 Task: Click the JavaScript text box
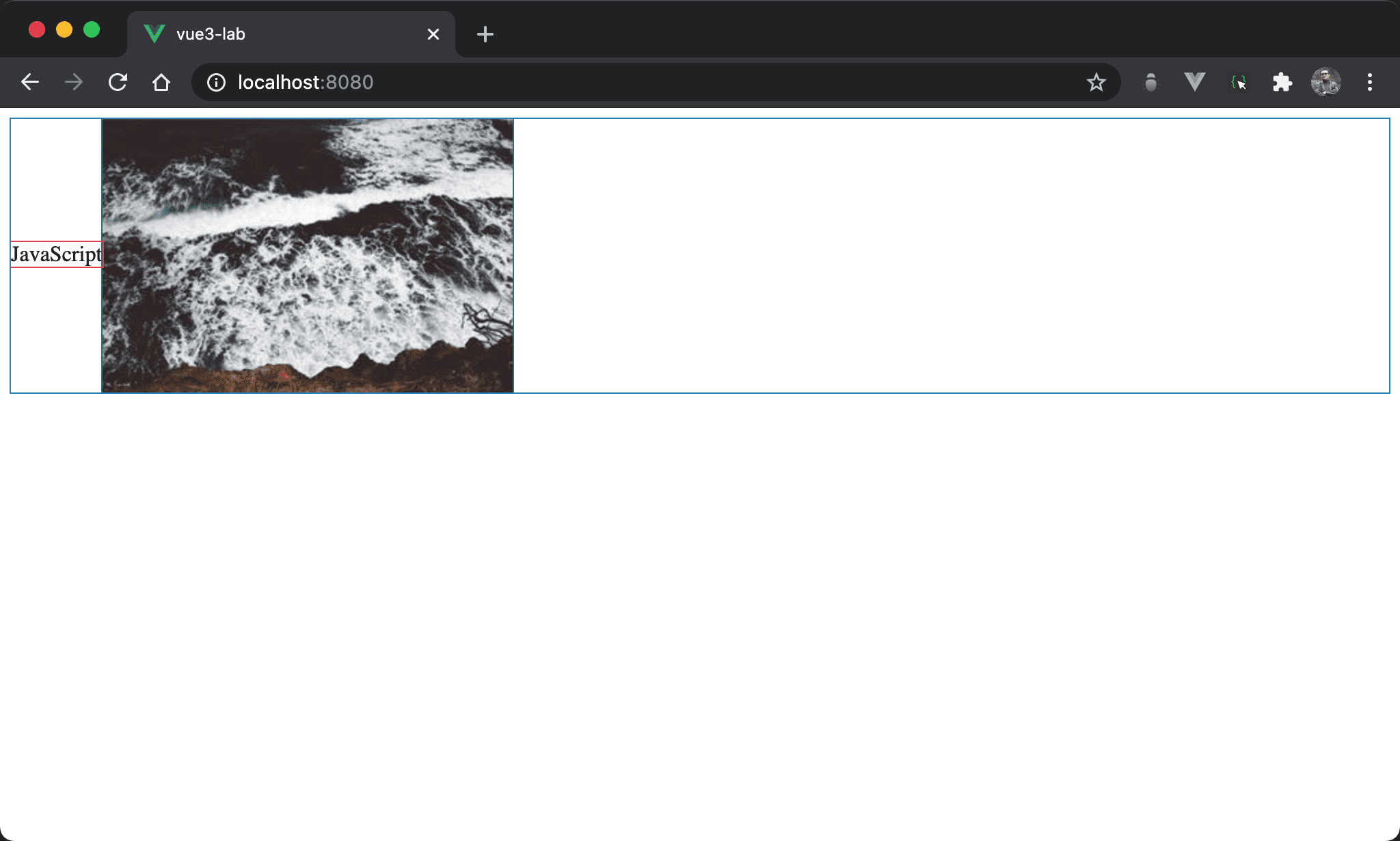pyautogui.click(x=56, y=254)
